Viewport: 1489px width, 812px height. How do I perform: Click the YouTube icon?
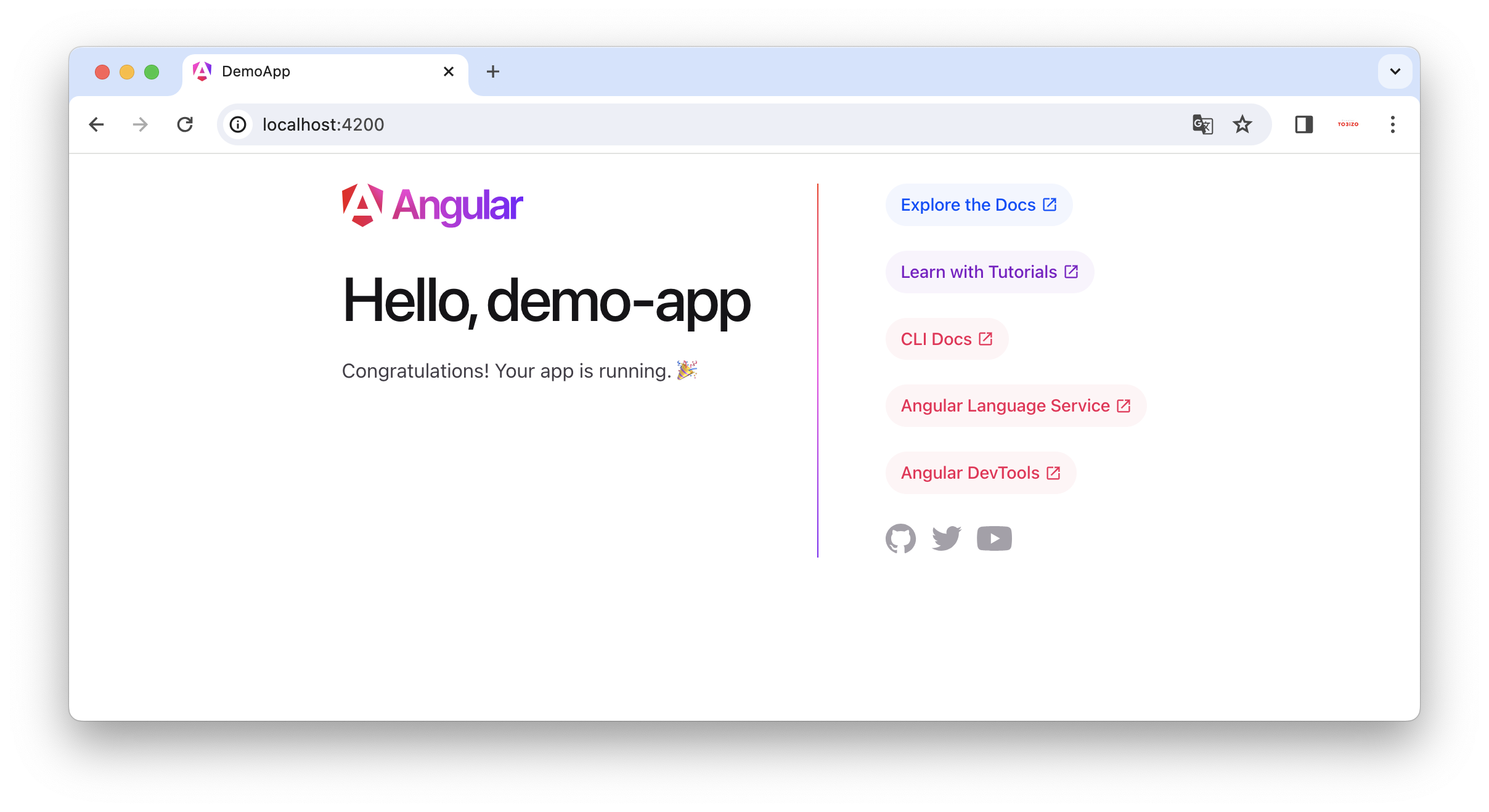[993, 538]
